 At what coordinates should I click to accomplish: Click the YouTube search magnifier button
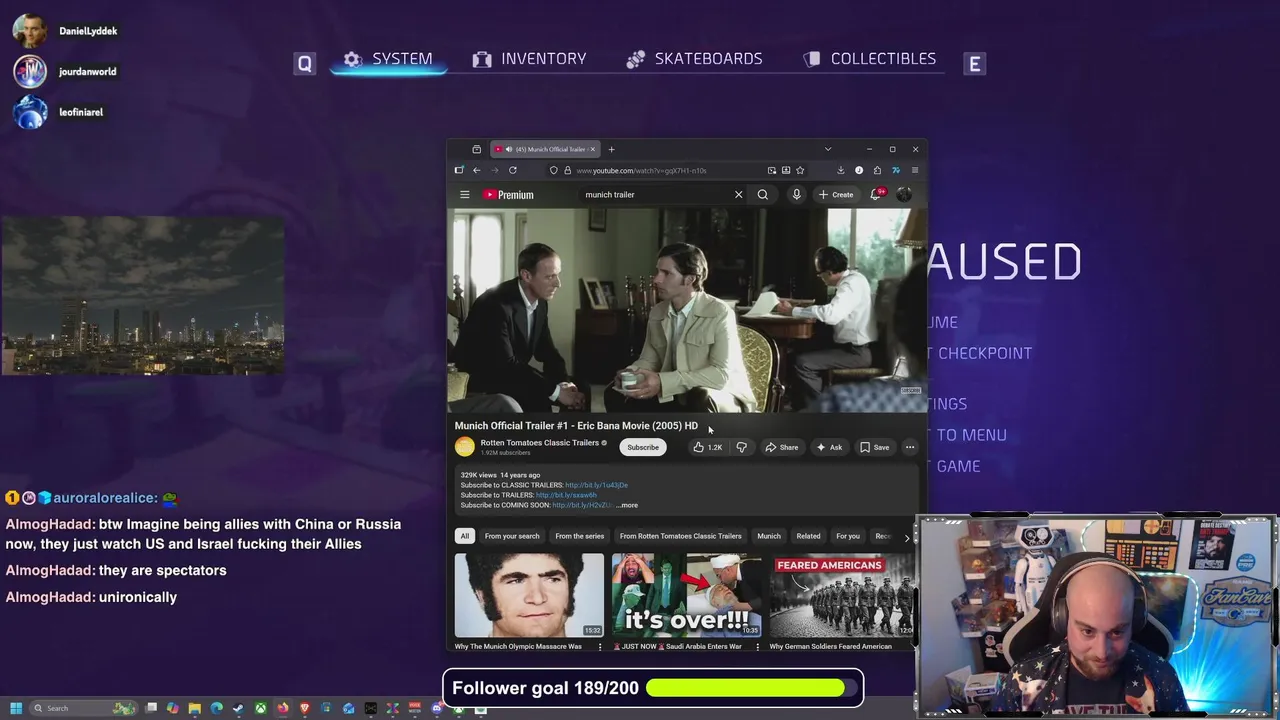point(763,195)
